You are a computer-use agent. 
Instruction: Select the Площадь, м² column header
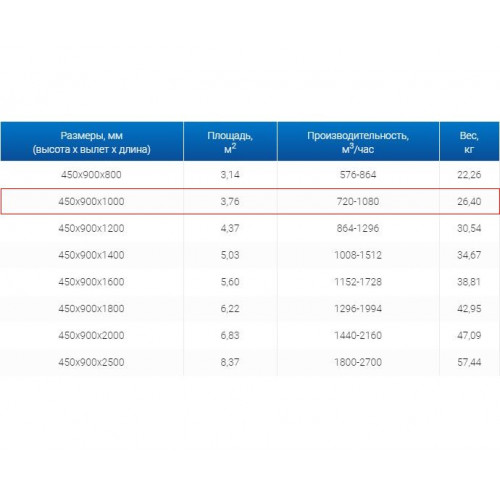click(x=230, y=142)
